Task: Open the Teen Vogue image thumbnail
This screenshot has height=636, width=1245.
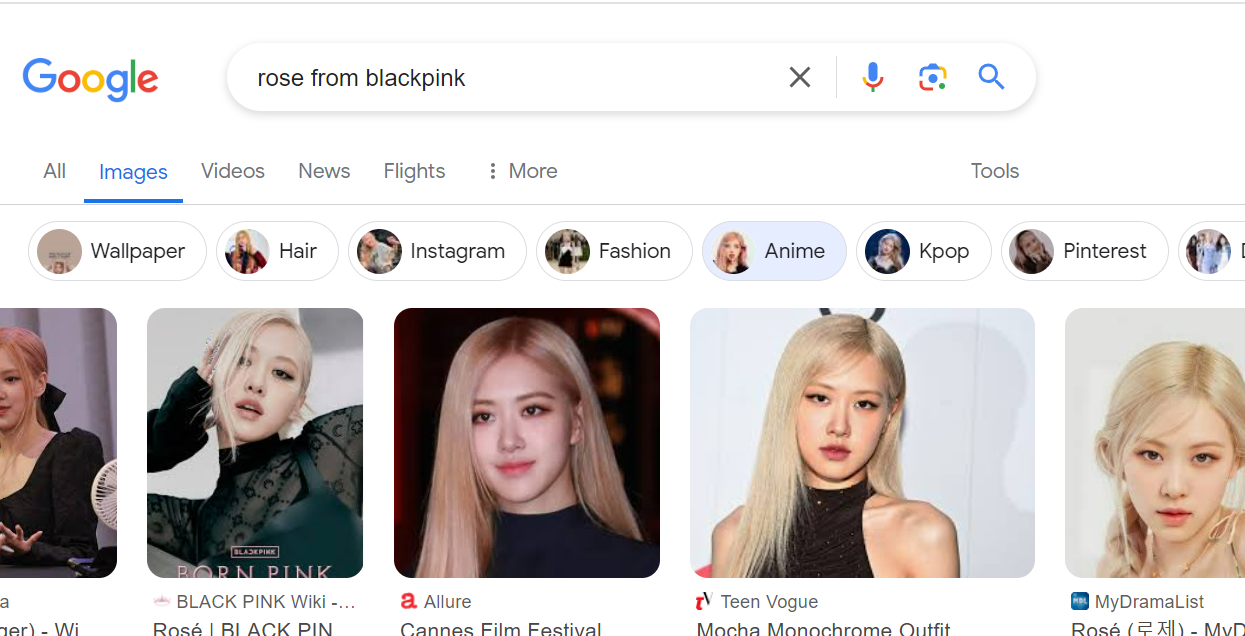Action: tap(862, 443)
